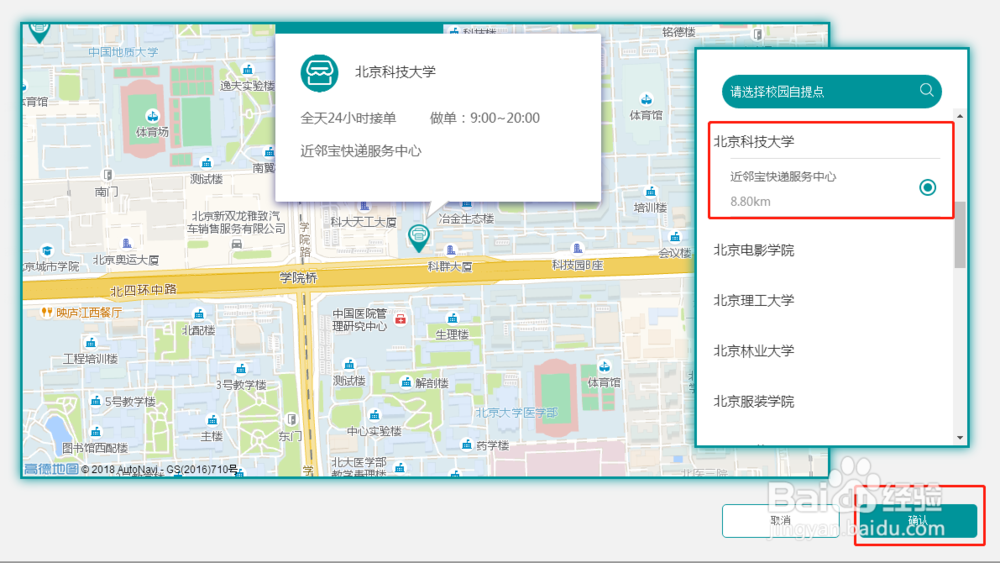This screenshot has width=1000, height=563.
Task: Click the 北京城市学院 school map icon
Action: pyautogui.click(x=47, y=250)
